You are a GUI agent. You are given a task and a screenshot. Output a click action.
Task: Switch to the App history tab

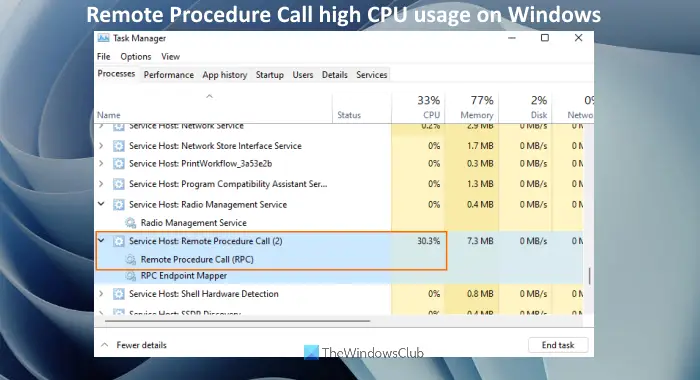tap(225, 75)
